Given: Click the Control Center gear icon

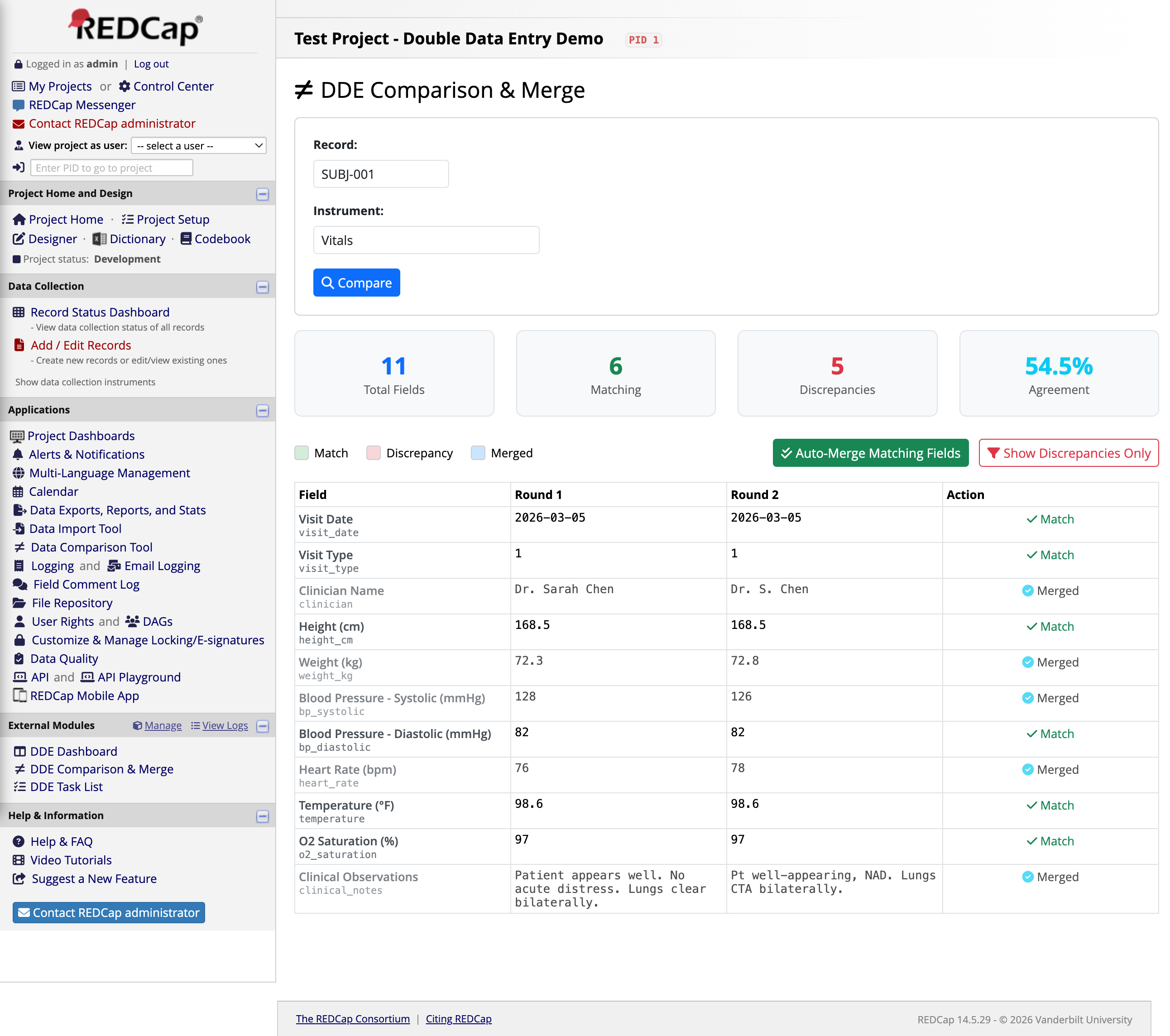Looking at the screenshot, I should tap(124, 86).
